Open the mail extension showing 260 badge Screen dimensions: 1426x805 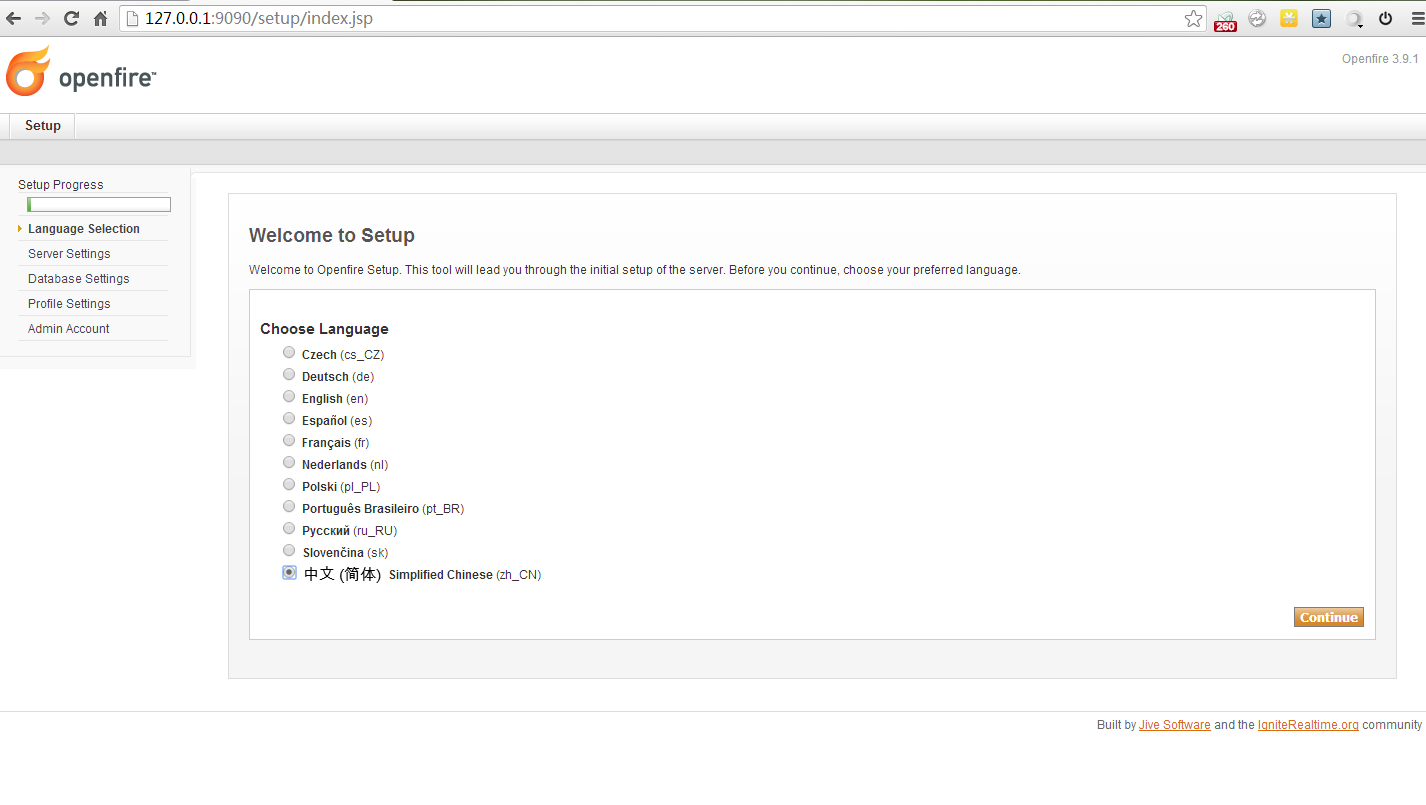[x=1225, y=19]
